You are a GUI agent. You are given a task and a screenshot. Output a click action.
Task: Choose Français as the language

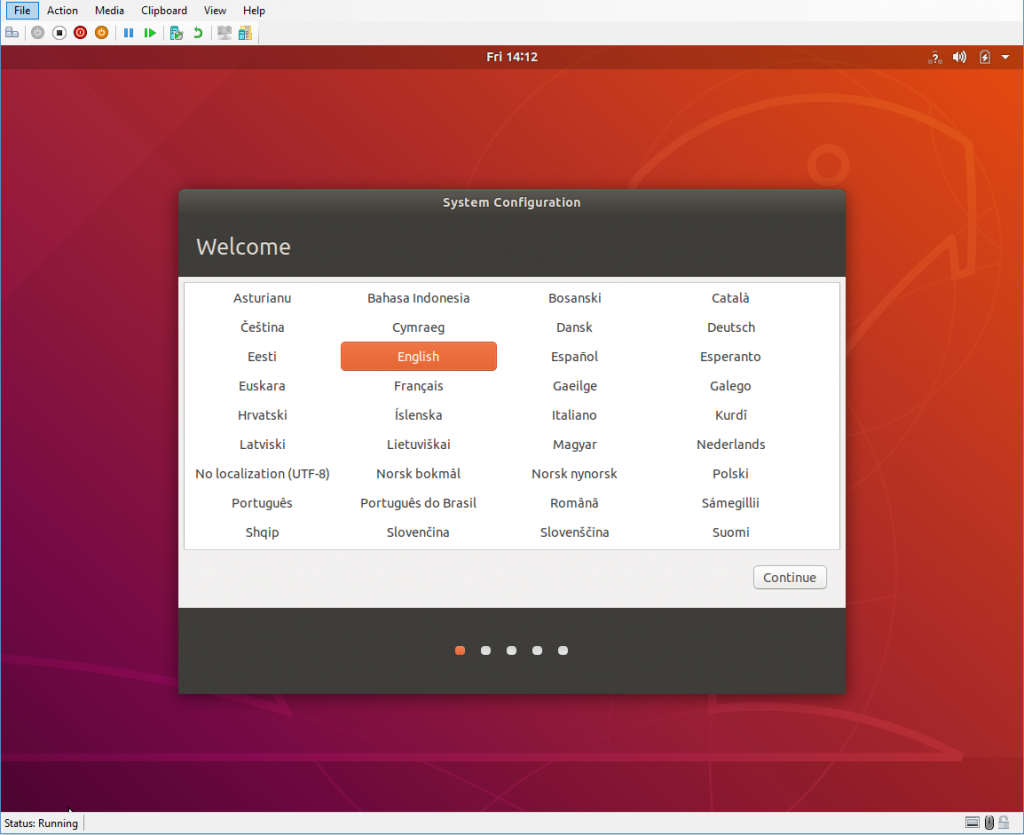pos(418,386)
